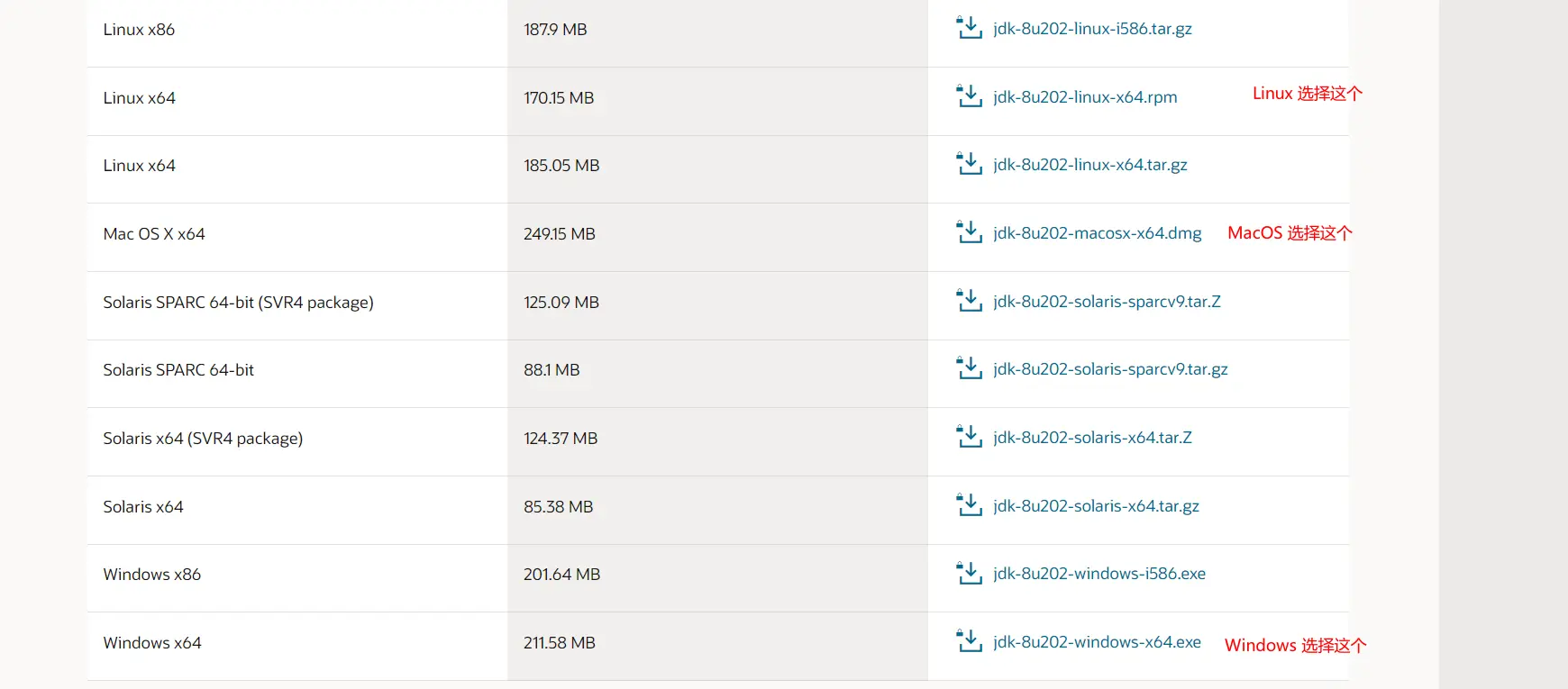Click download icon beside jdk-8u202-linux-x64.rpm
The image size is (1568, 689).
(x=969, y=95)
